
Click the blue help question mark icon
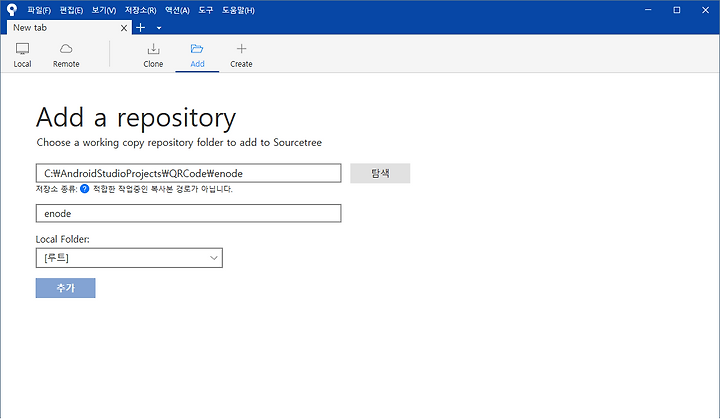(84, 189)
